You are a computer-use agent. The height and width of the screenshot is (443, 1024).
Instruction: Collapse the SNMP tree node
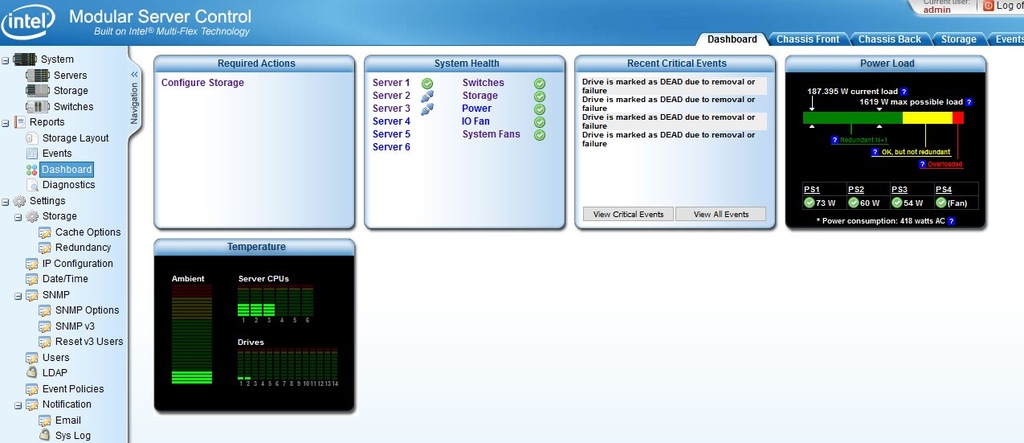tap(18, 296)
